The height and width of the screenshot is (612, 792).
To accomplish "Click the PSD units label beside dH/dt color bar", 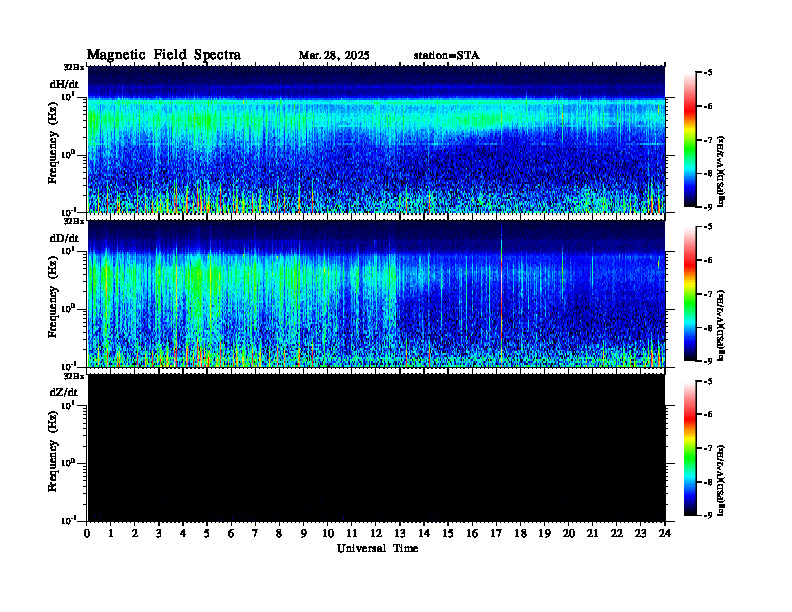I will pos(721,171).
